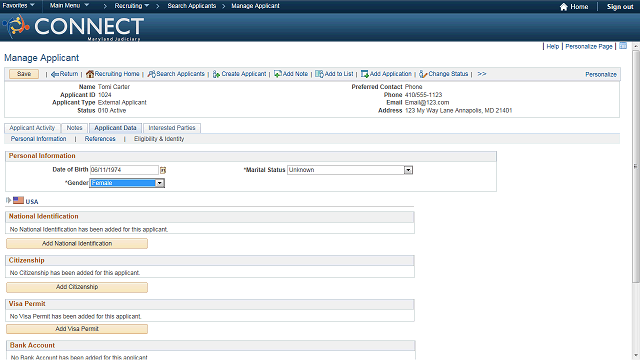The height and width of the screenshot is (360, 640).
Task: Click the Add to List icon
Action: (x=319, y=74)
